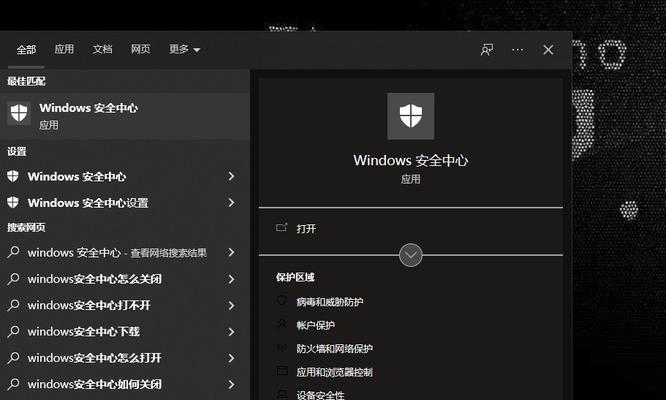Click magnifier icon beside windows安全中心怎么打开

[13, 358]
